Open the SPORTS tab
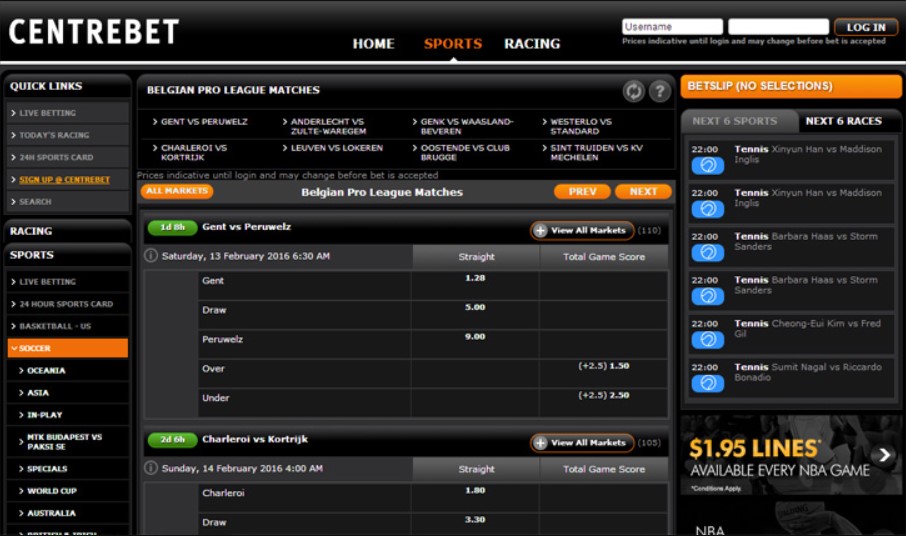906x536 pixels. (453, 44)
